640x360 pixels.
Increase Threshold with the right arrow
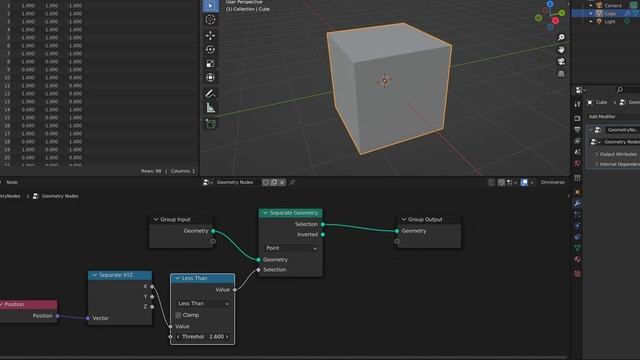[227, 337]
